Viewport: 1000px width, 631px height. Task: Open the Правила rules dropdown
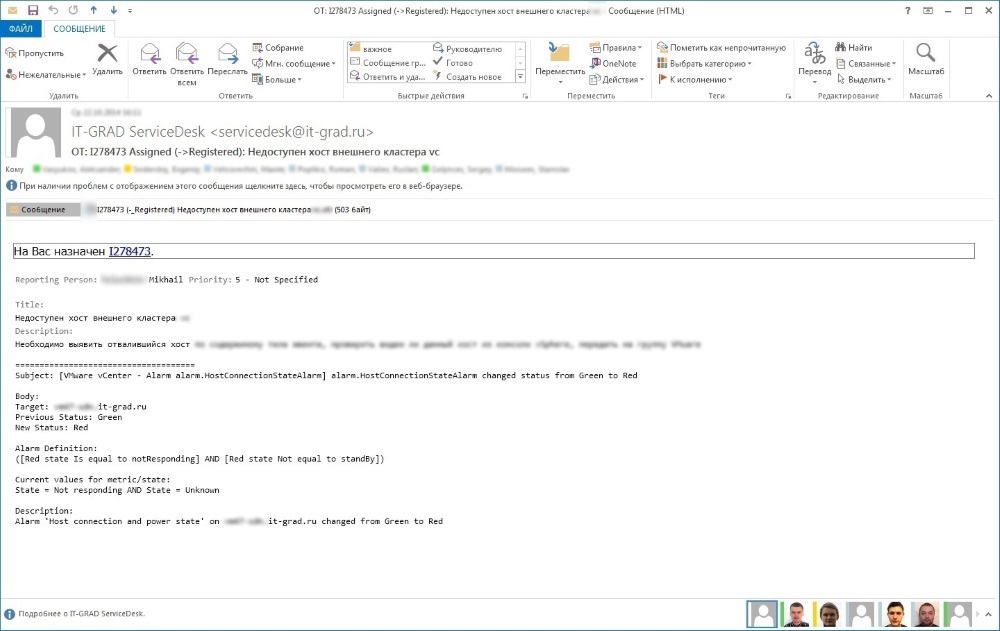[617, 47]
